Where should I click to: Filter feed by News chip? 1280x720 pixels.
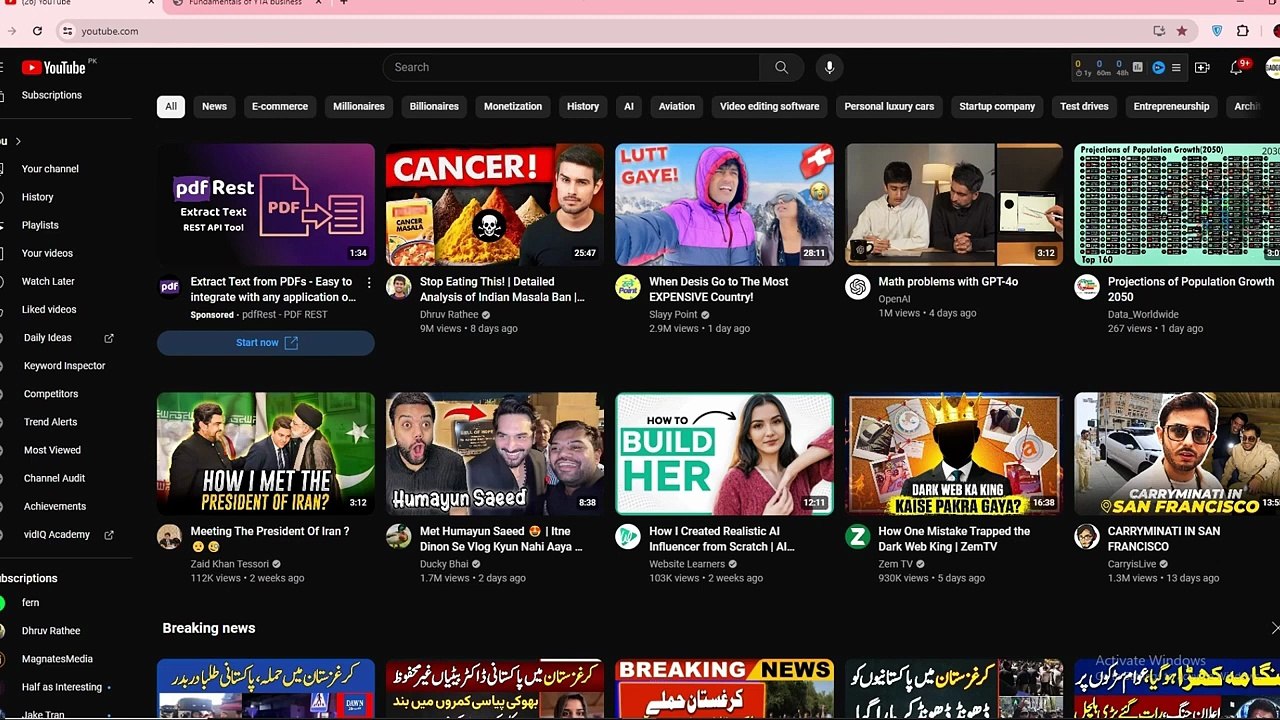214,106
